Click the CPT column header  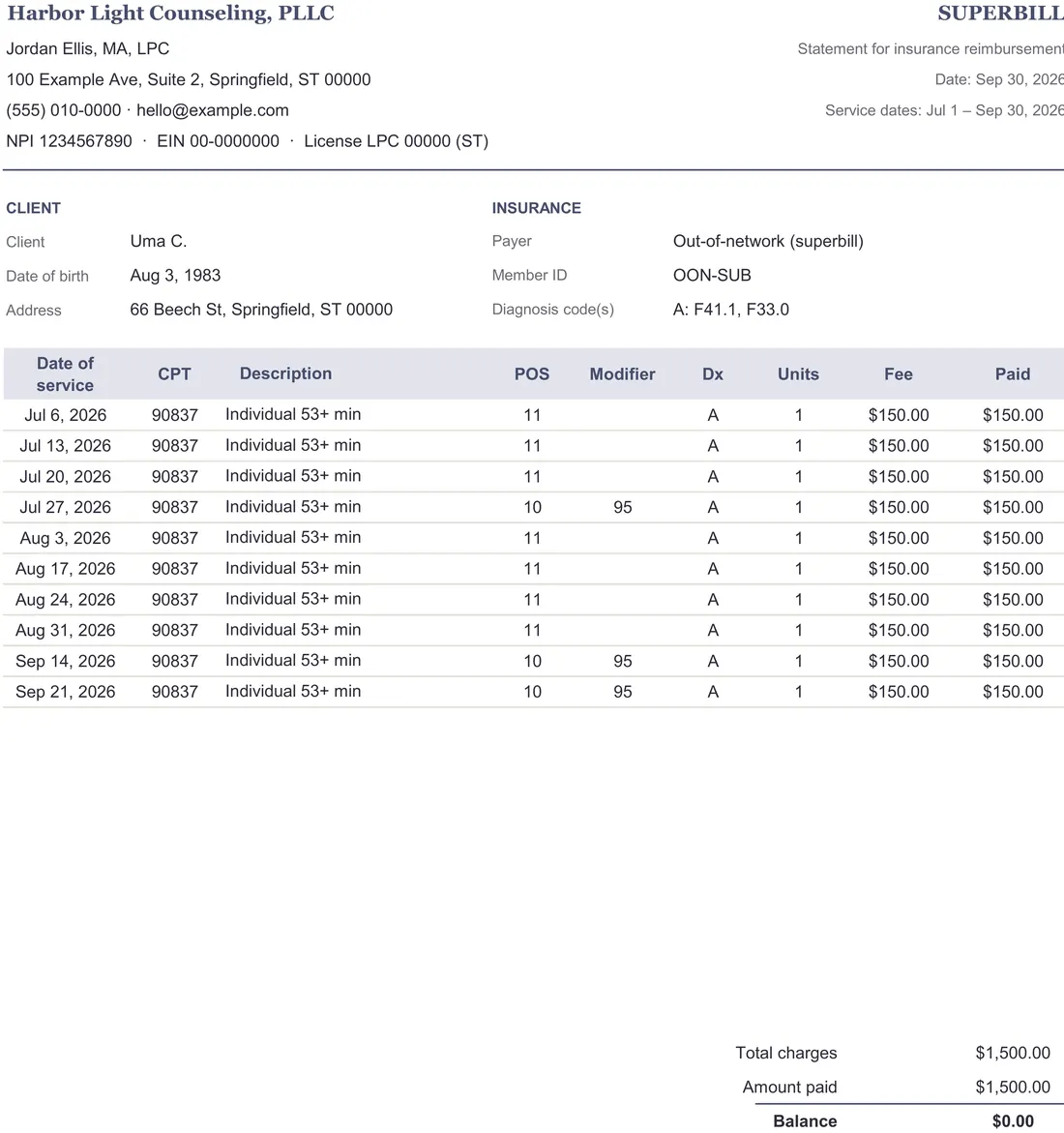point(175,374)
